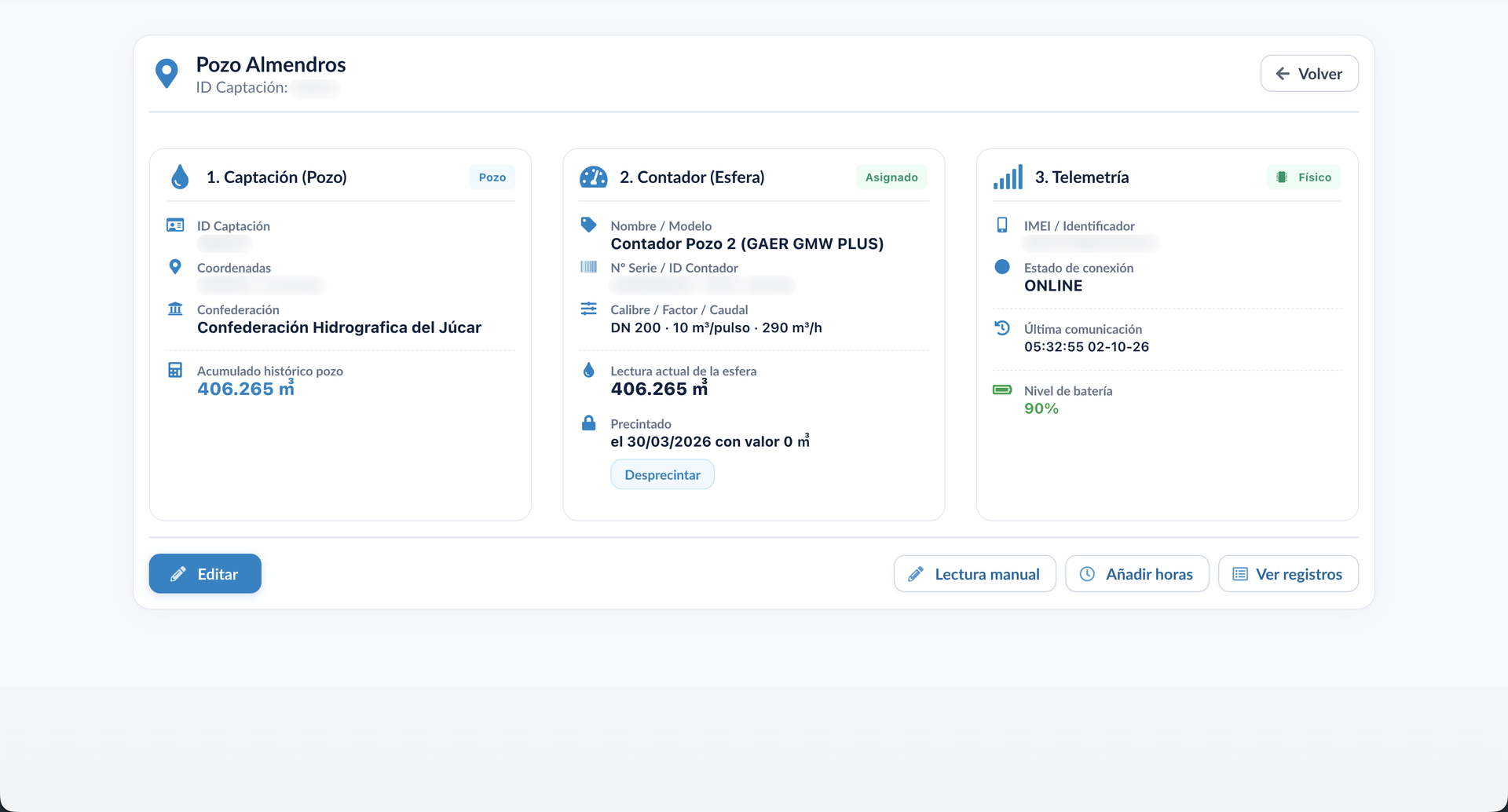Click the black 406.265 m³ sphere reading
The height and width of the screenshot is (812, 1508).
(659, 388)
